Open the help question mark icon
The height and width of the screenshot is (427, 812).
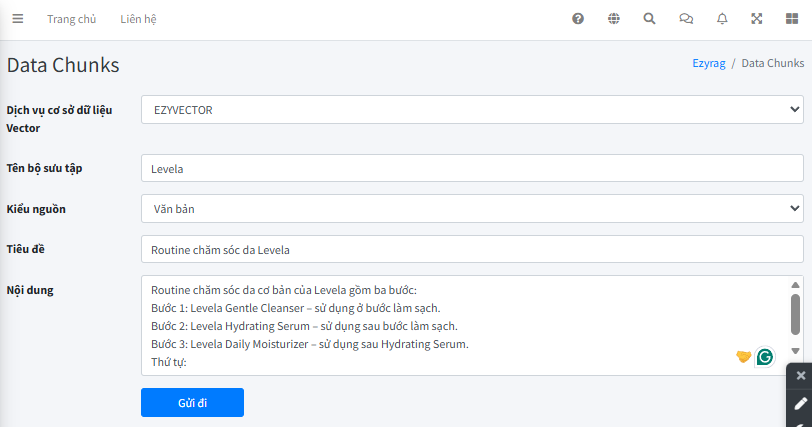(578, 19)
